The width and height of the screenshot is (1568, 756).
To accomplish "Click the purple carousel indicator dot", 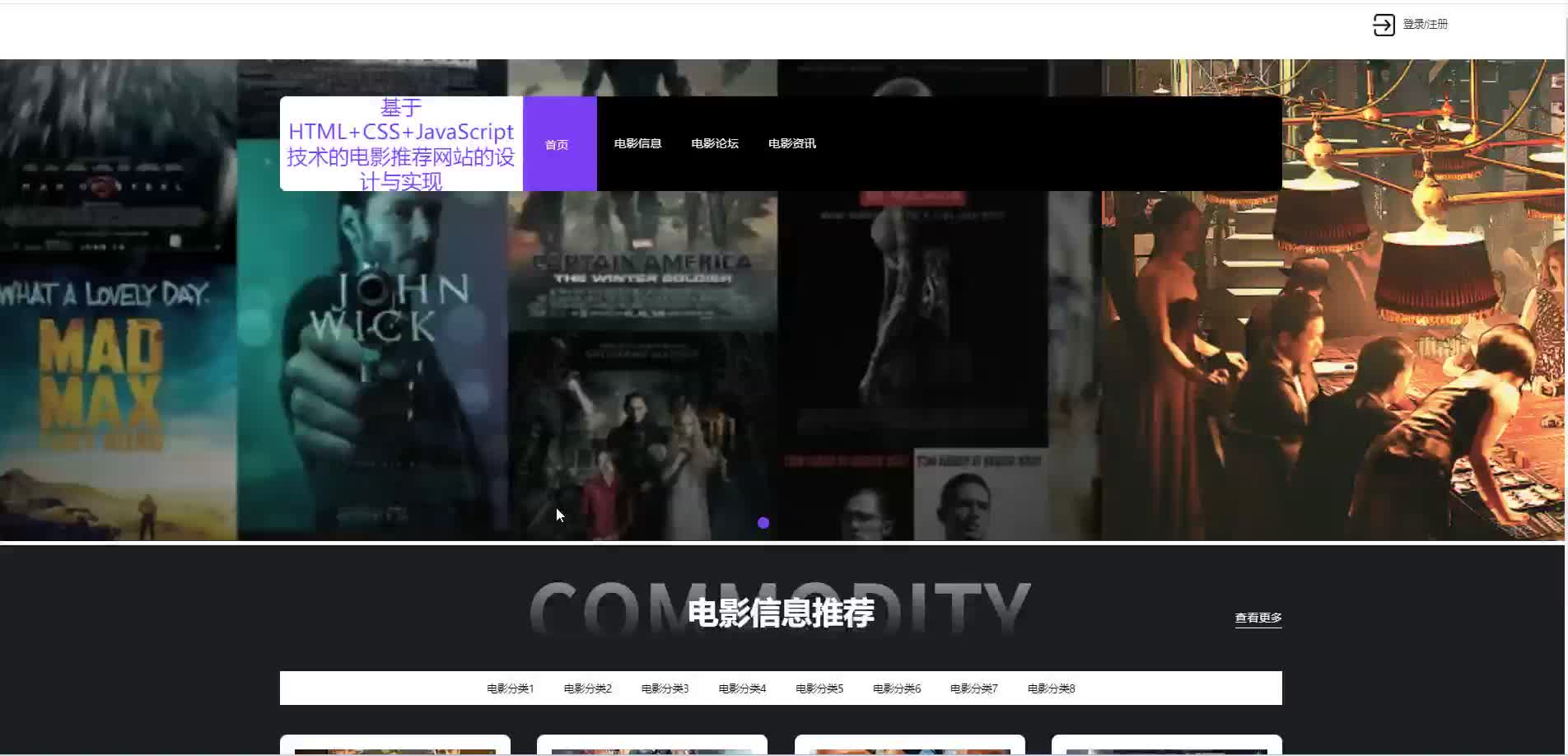I will coord(763,523).
